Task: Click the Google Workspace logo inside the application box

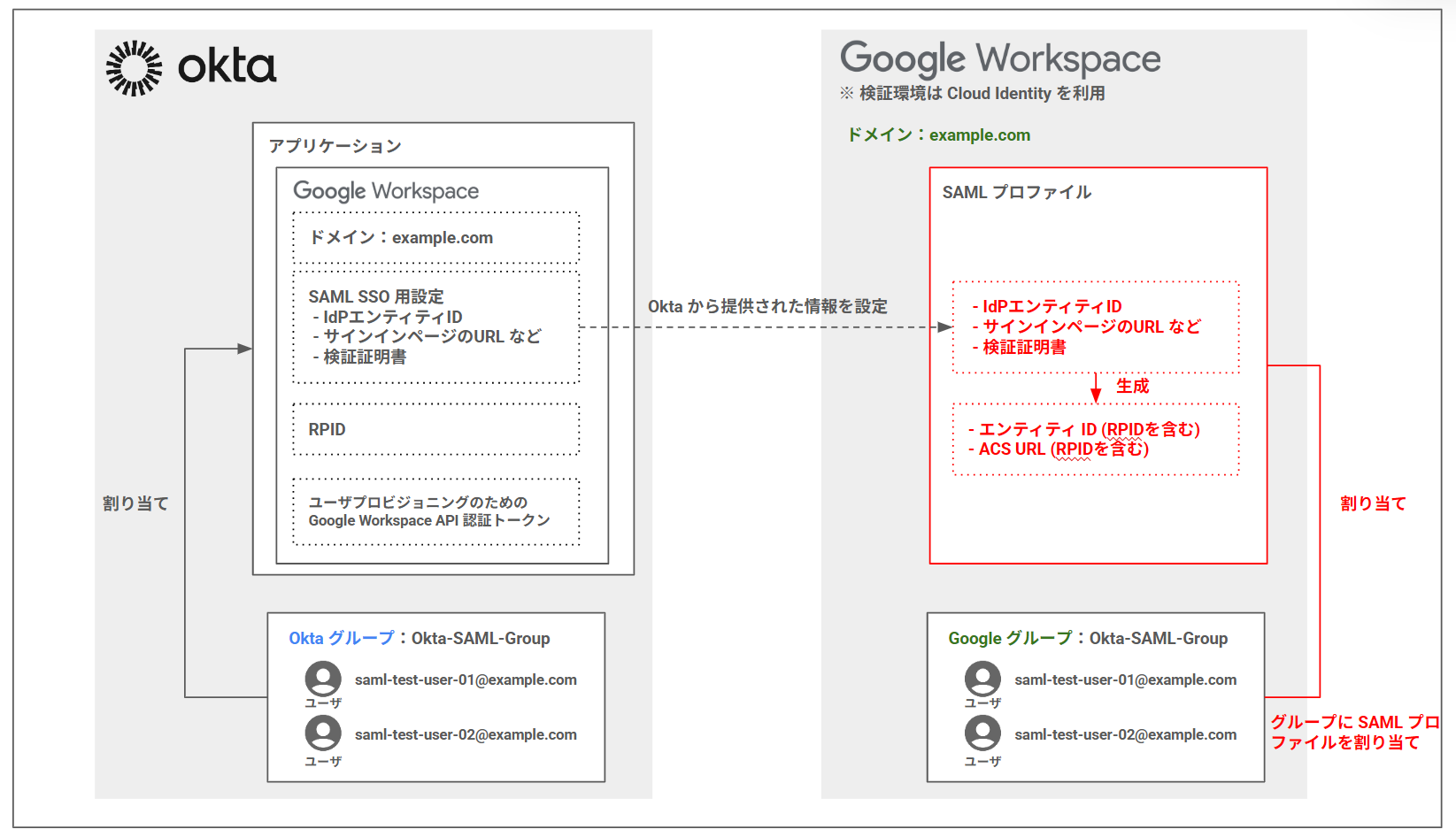Action: [385, 190]
